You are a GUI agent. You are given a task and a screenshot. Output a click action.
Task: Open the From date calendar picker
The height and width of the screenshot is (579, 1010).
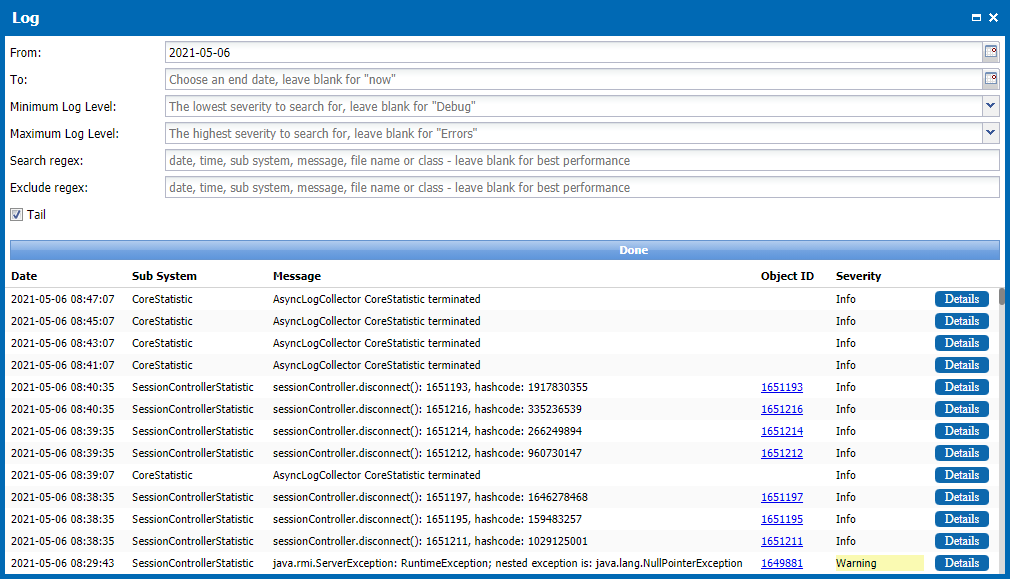pos(991,52)
